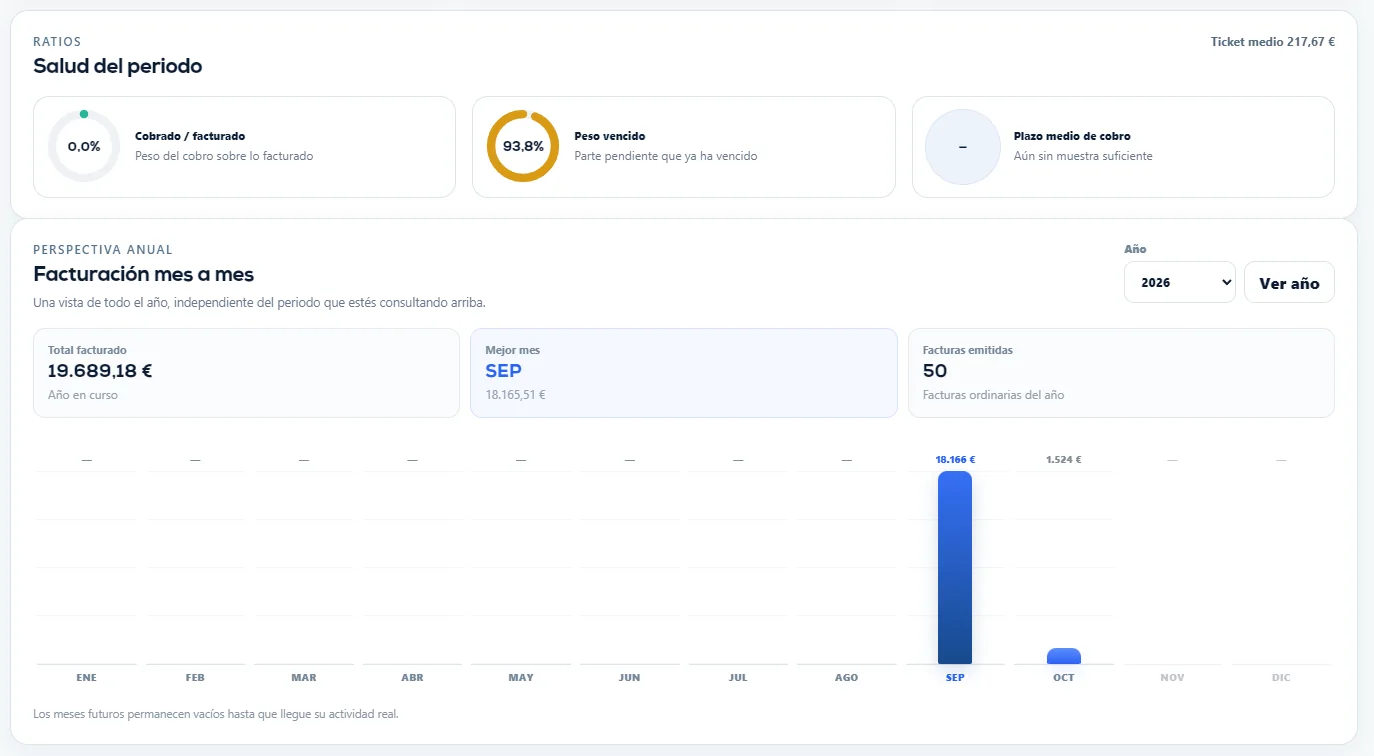1374x756 pixels.
Task: Click the "18.165,51 €" amount in Mejor mes card
Action: (515, 395)
